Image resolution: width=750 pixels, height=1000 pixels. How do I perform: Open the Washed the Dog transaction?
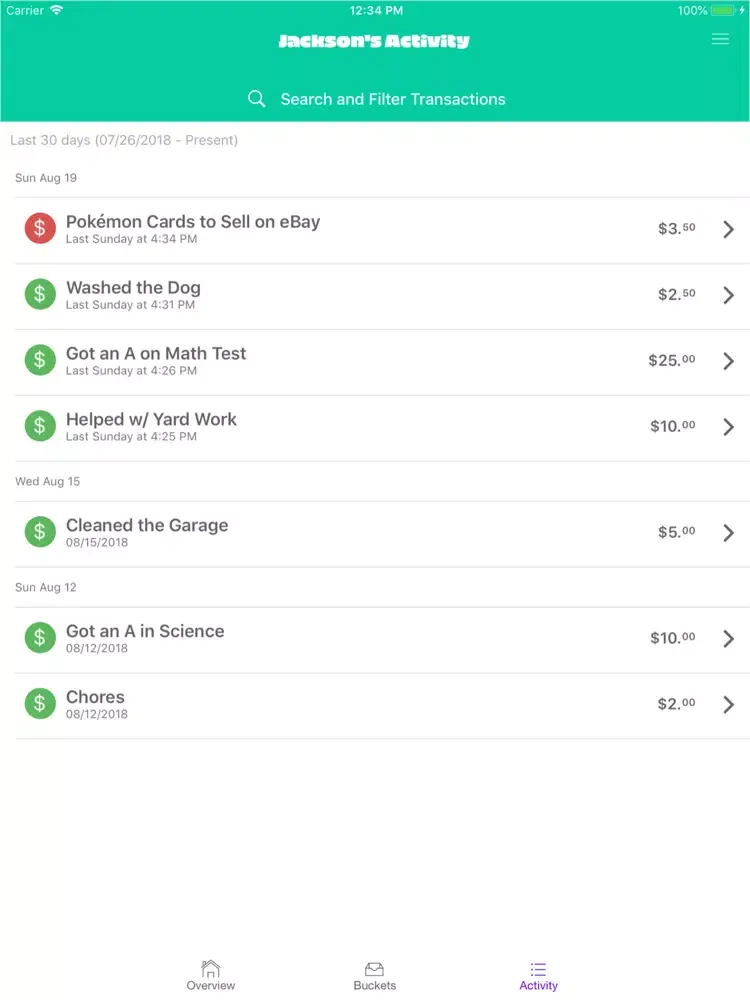click(382, 296)
